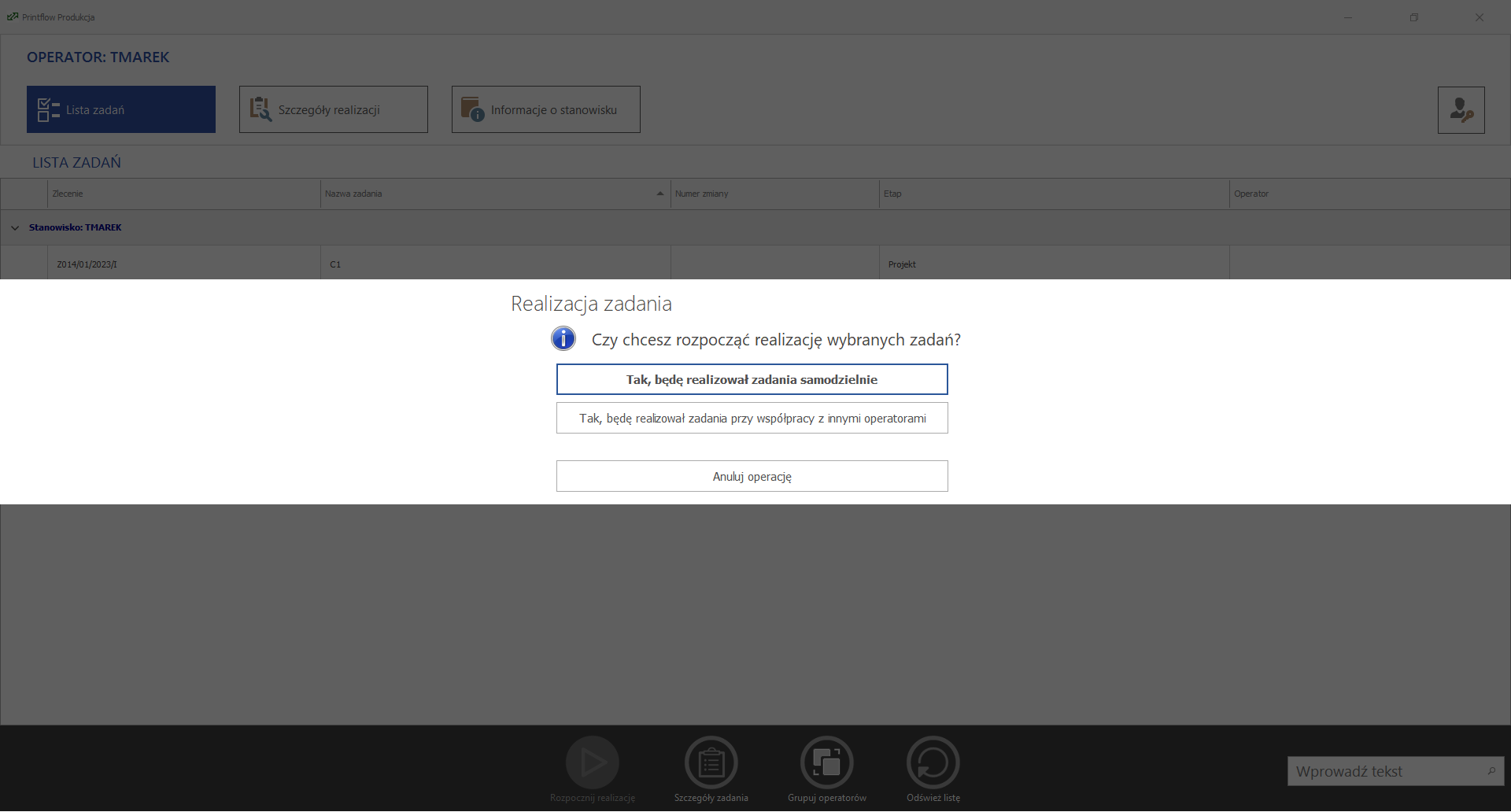Screen dimensions: 1511x812
Task: Click the operator login user icon
Action: (1461, 110)
